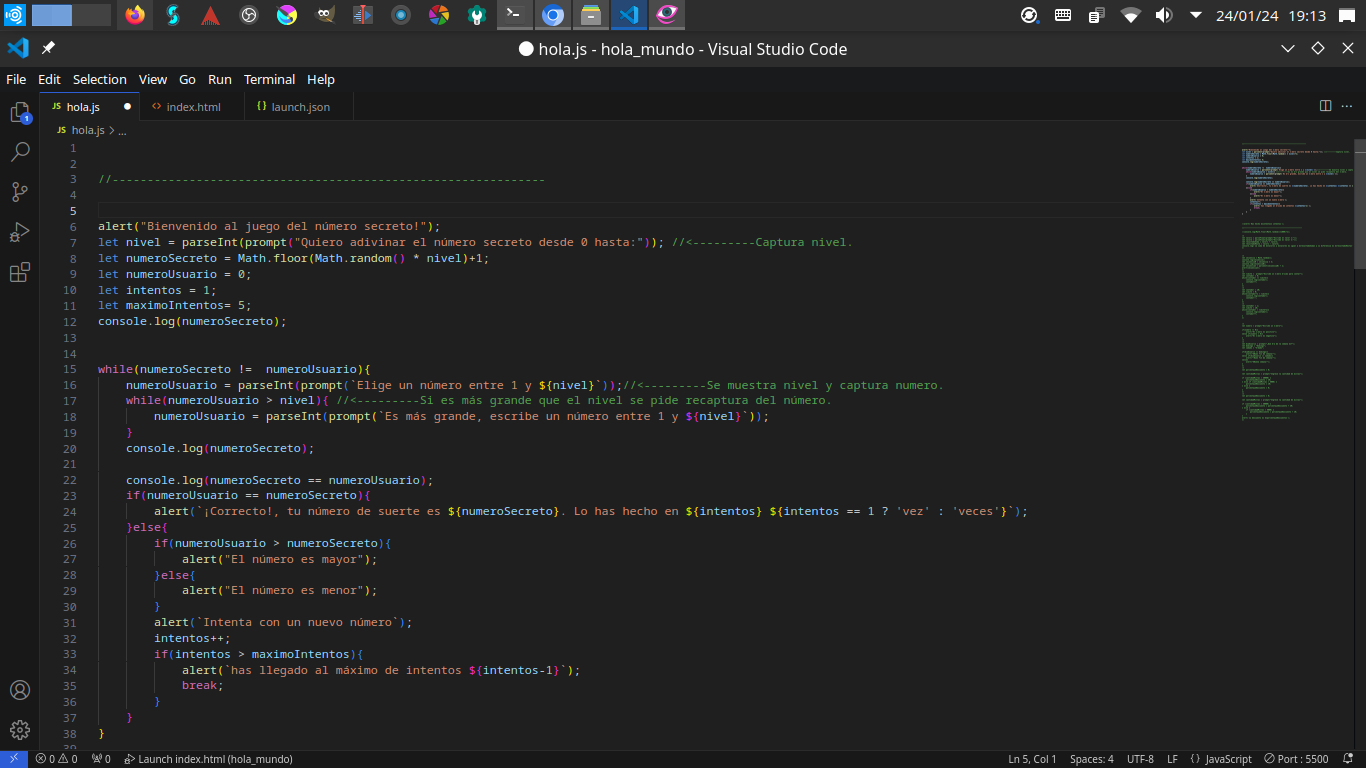The height and width of the screenshot is (768, 1366).
Task: Click the 'intentos++;' code line
Action: [x=192, y=638]
